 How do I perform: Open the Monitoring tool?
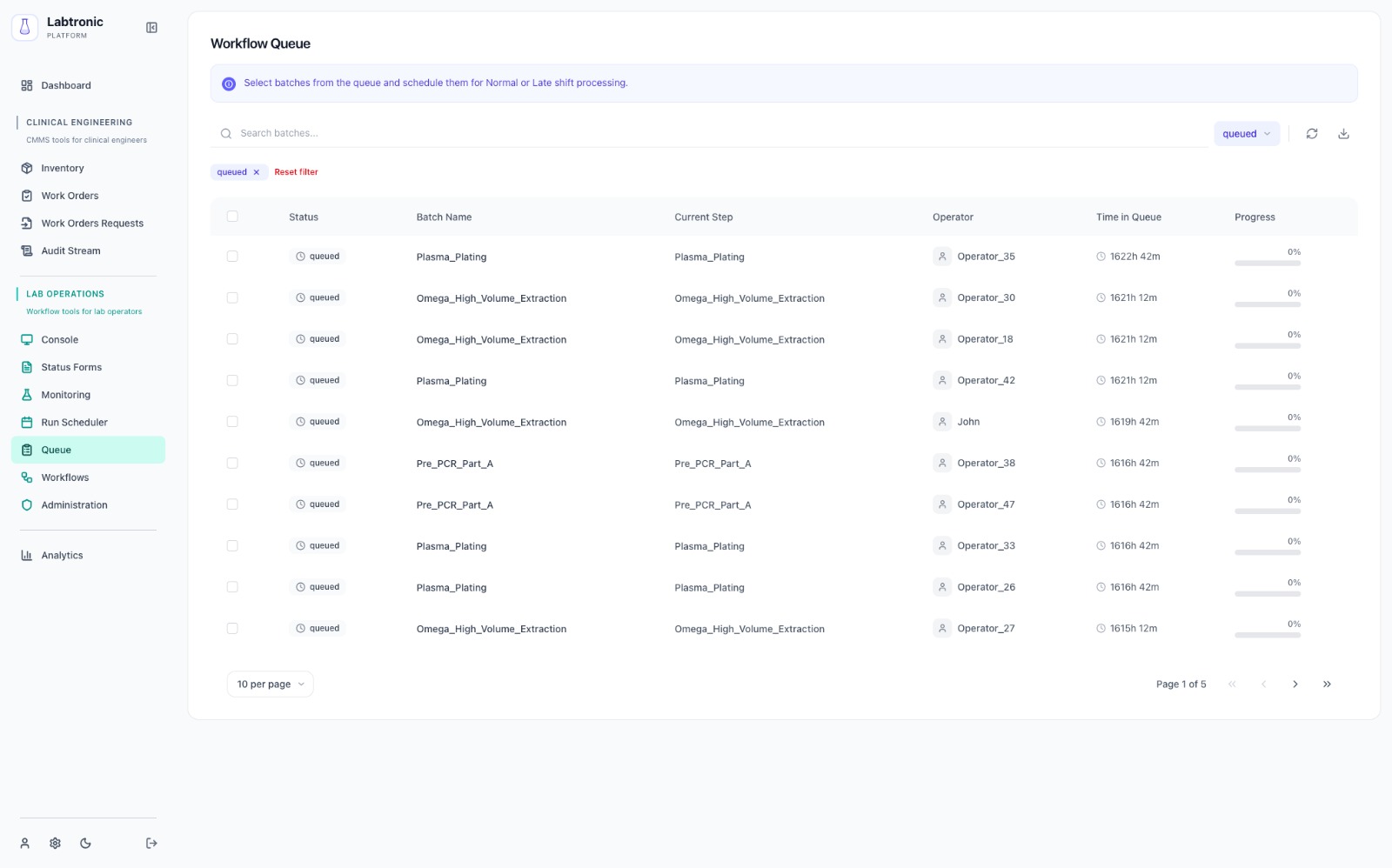coord(65,394)
